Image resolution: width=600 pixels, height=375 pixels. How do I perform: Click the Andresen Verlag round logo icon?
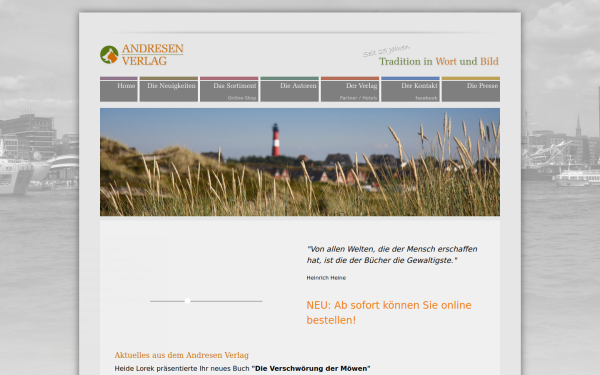(109, 55)
